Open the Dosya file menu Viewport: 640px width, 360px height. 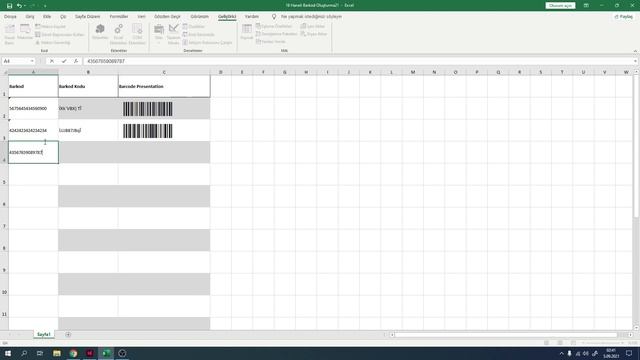[x=10, y=17]
